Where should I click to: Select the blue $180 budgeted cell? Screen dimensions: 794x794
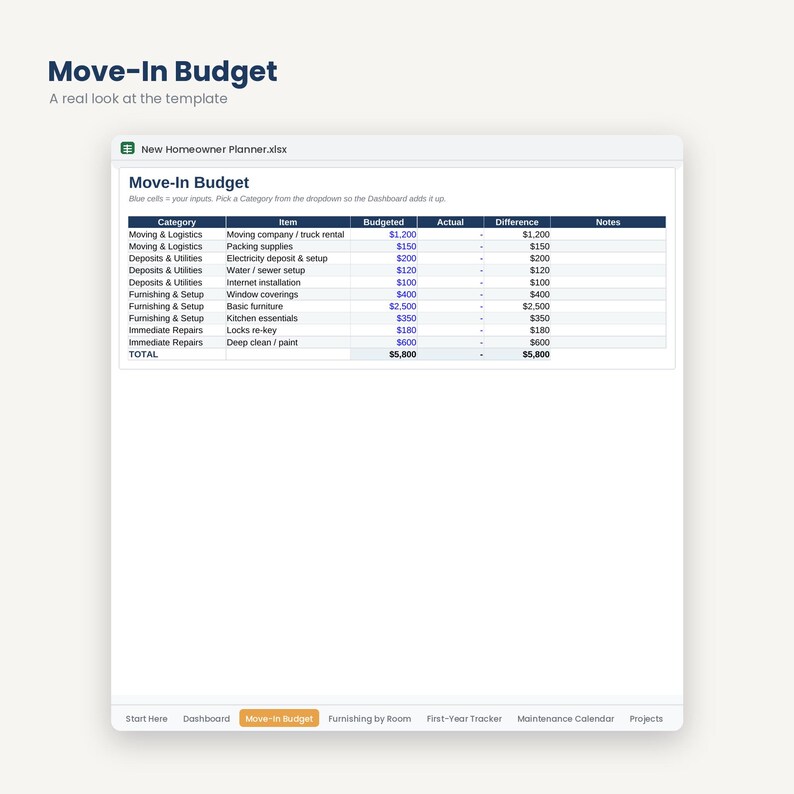tap(384, 330)
